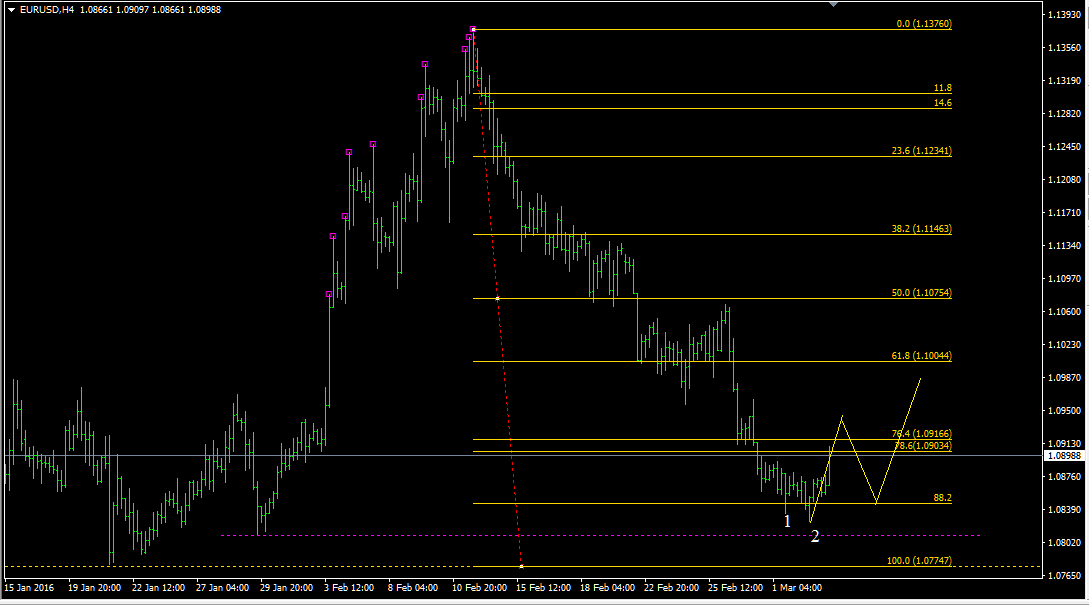
Task: Click time axis label 3 Feb 12:00
Action: (x=349, y=588)
